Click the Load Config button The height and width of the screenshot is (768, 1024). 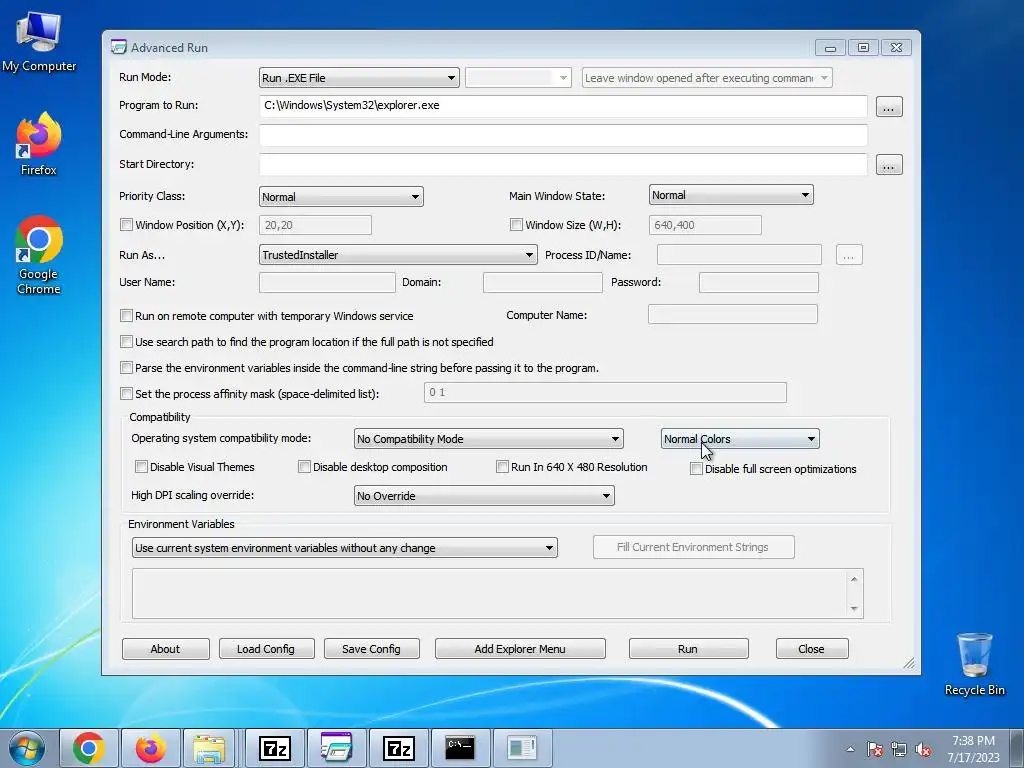(266, 649)
